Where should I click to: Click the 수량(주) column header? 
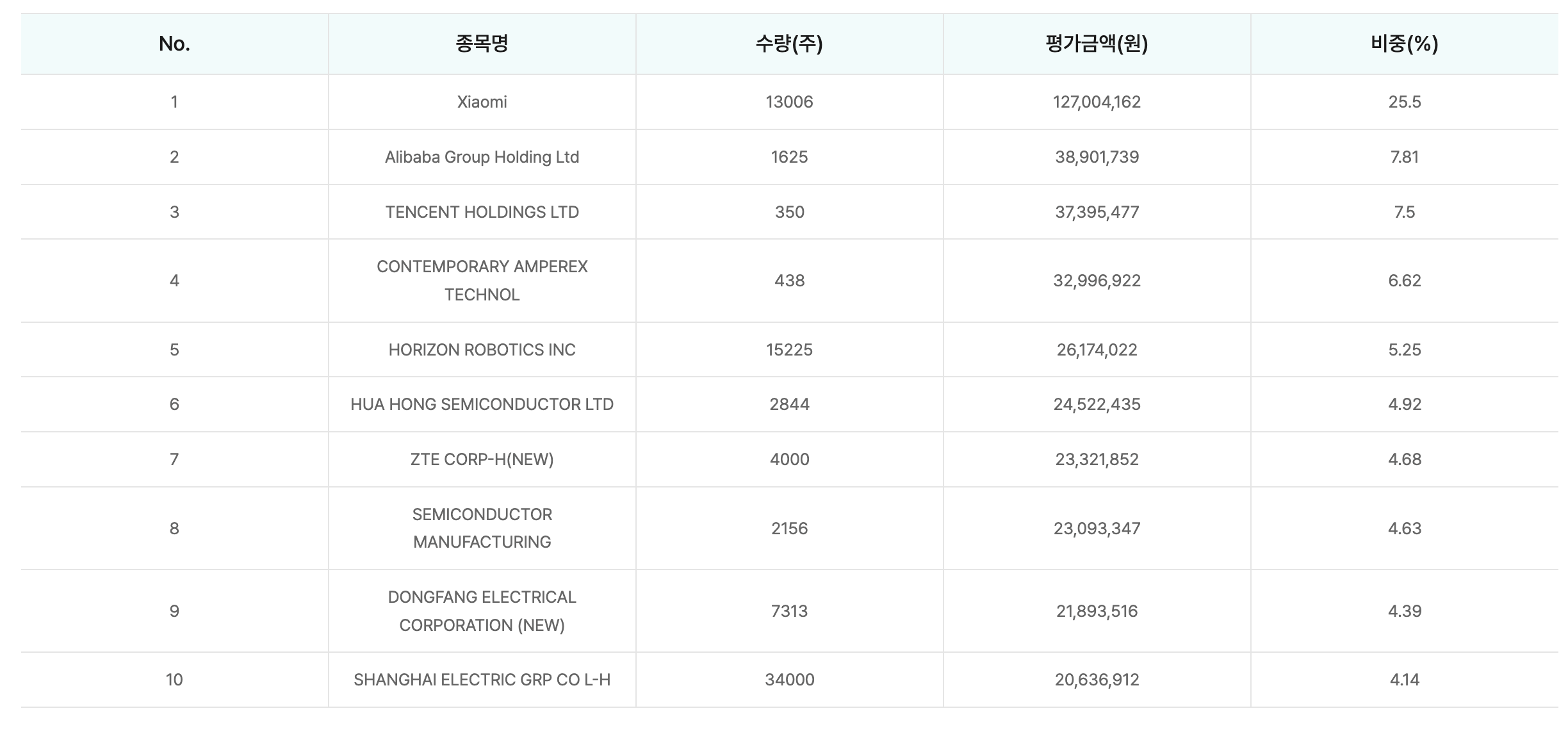point(789,44)
